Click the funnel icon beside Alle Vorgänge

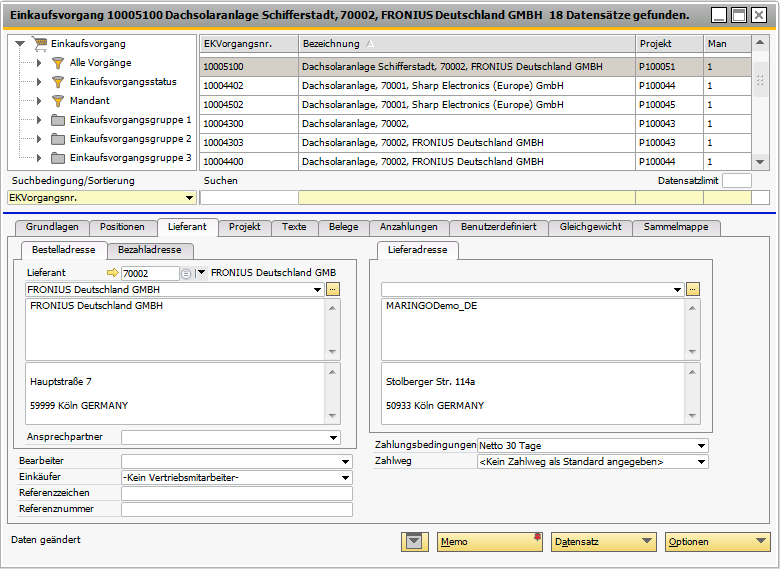(57, 63)
